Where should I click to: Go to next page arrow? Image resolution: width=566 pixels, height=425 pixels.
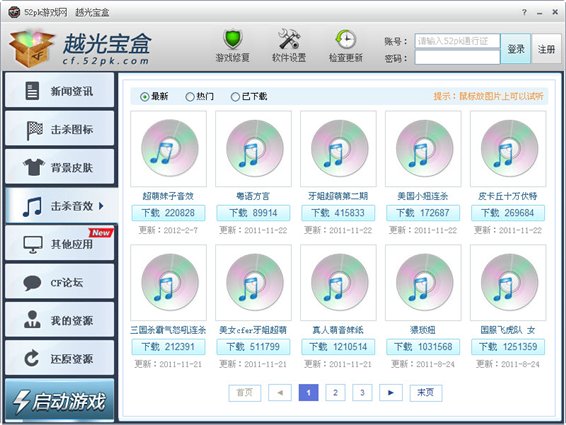[391, 393]
